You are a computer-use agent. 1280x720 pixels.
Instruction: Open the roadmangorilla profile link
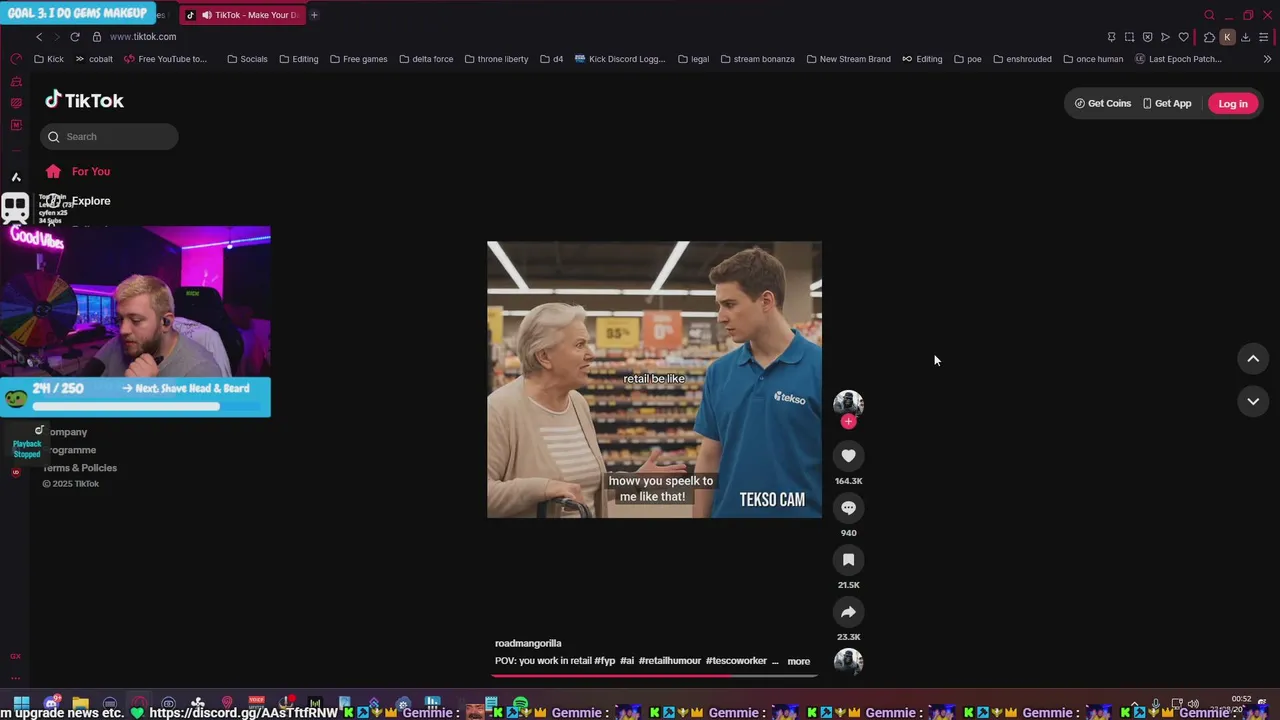[x=528, y=643]
